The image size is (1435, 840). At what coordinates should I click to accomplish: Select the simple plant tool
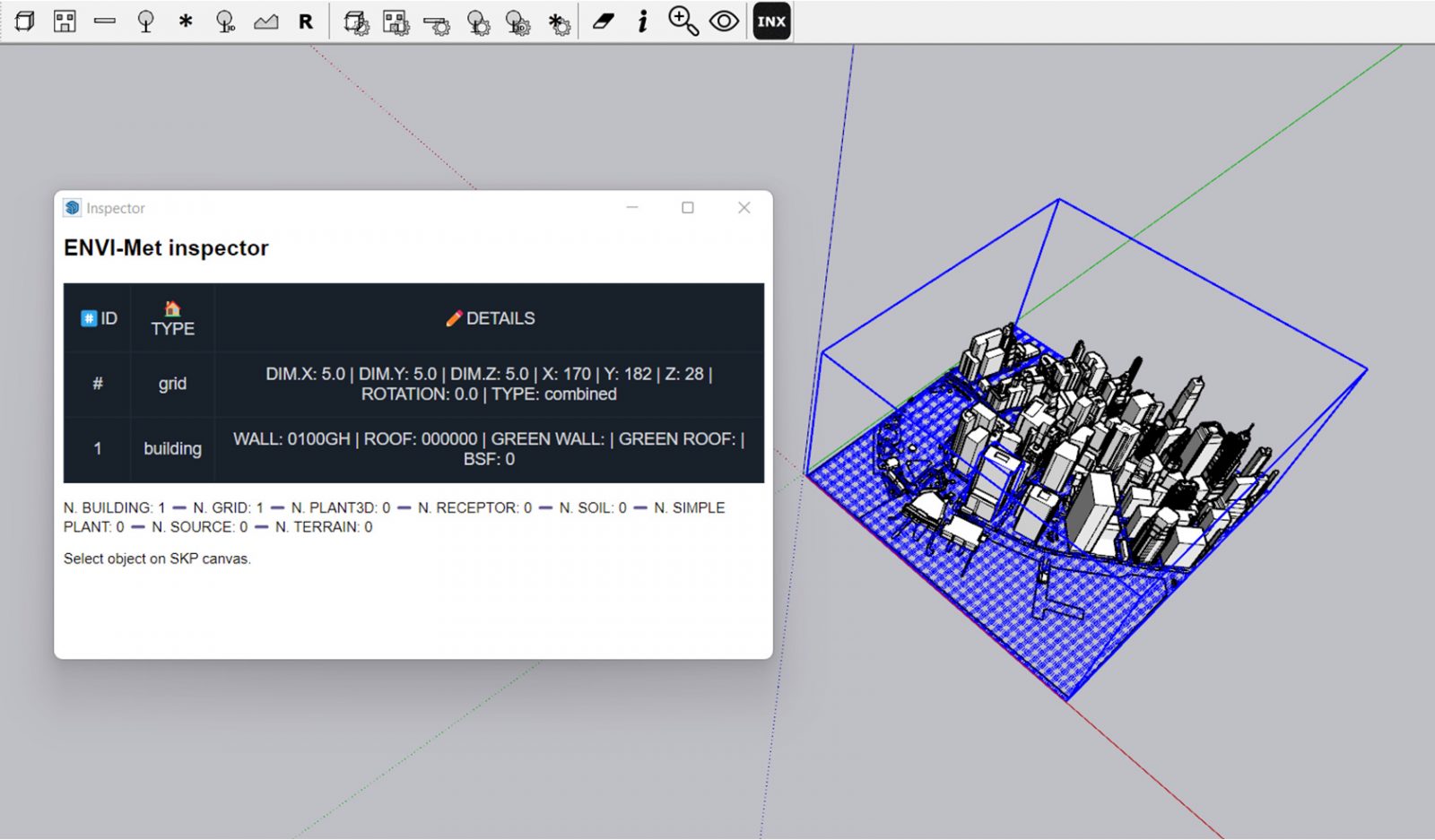[x=147, y=22]
